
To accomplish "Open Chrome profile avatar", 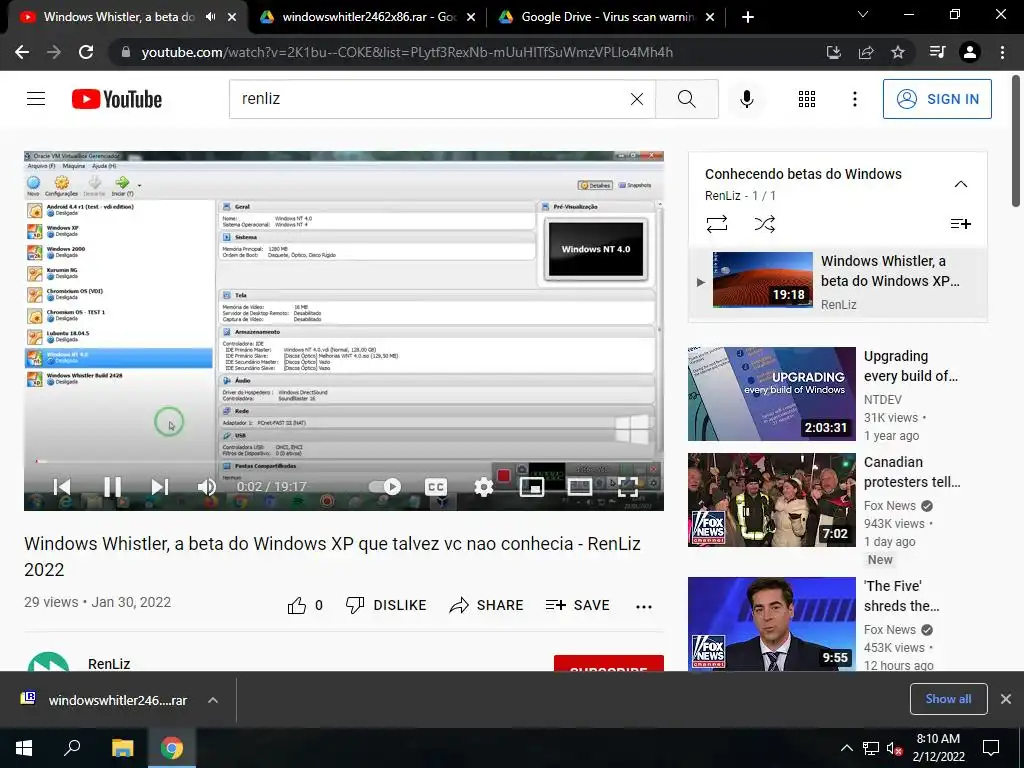I will tap(970, 52).
